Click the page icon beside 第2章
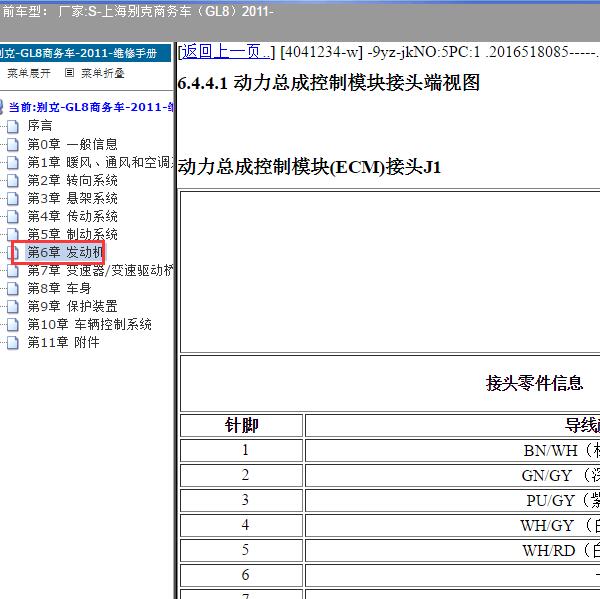This screenshot has height=599, width=600. tap(13, 181)
